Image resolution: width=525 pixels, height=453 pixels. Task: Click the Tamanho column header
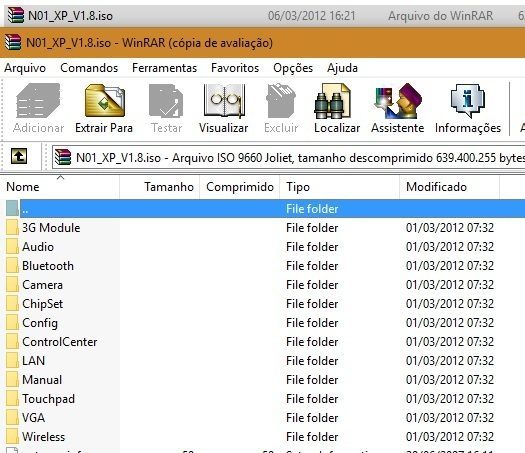click(x=160, y=187)
